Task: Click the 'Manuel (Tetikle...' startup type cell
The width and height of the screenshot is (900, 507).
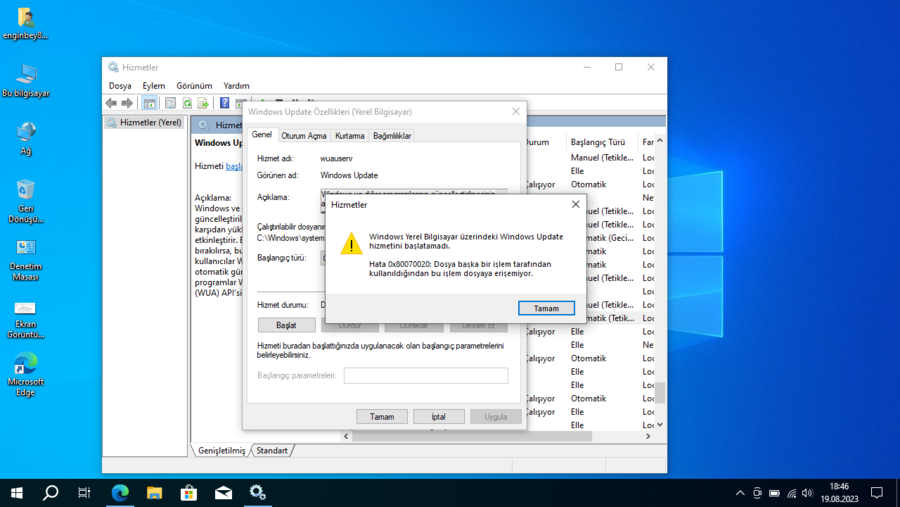Action: [602, 157]
